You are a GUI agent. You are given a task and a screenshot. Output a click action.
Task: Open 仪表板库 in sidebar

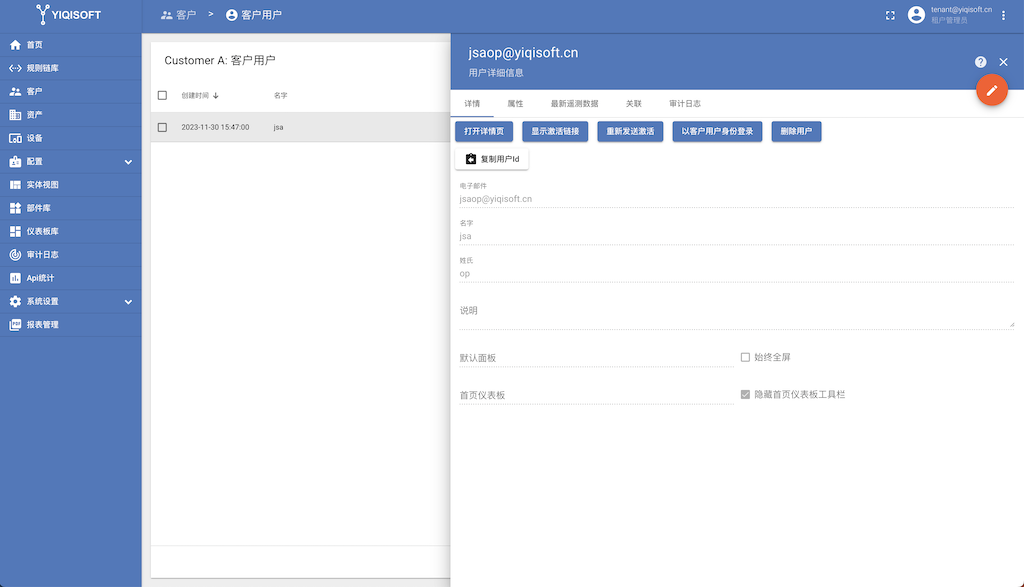(x=42, y=231)
